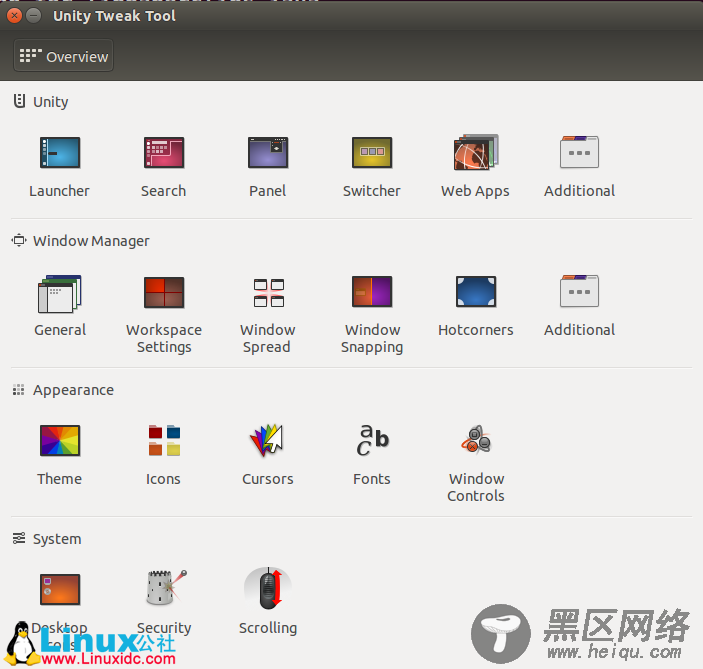Select the Appearance section heading

pyautogui.click(x=63, y=390)
